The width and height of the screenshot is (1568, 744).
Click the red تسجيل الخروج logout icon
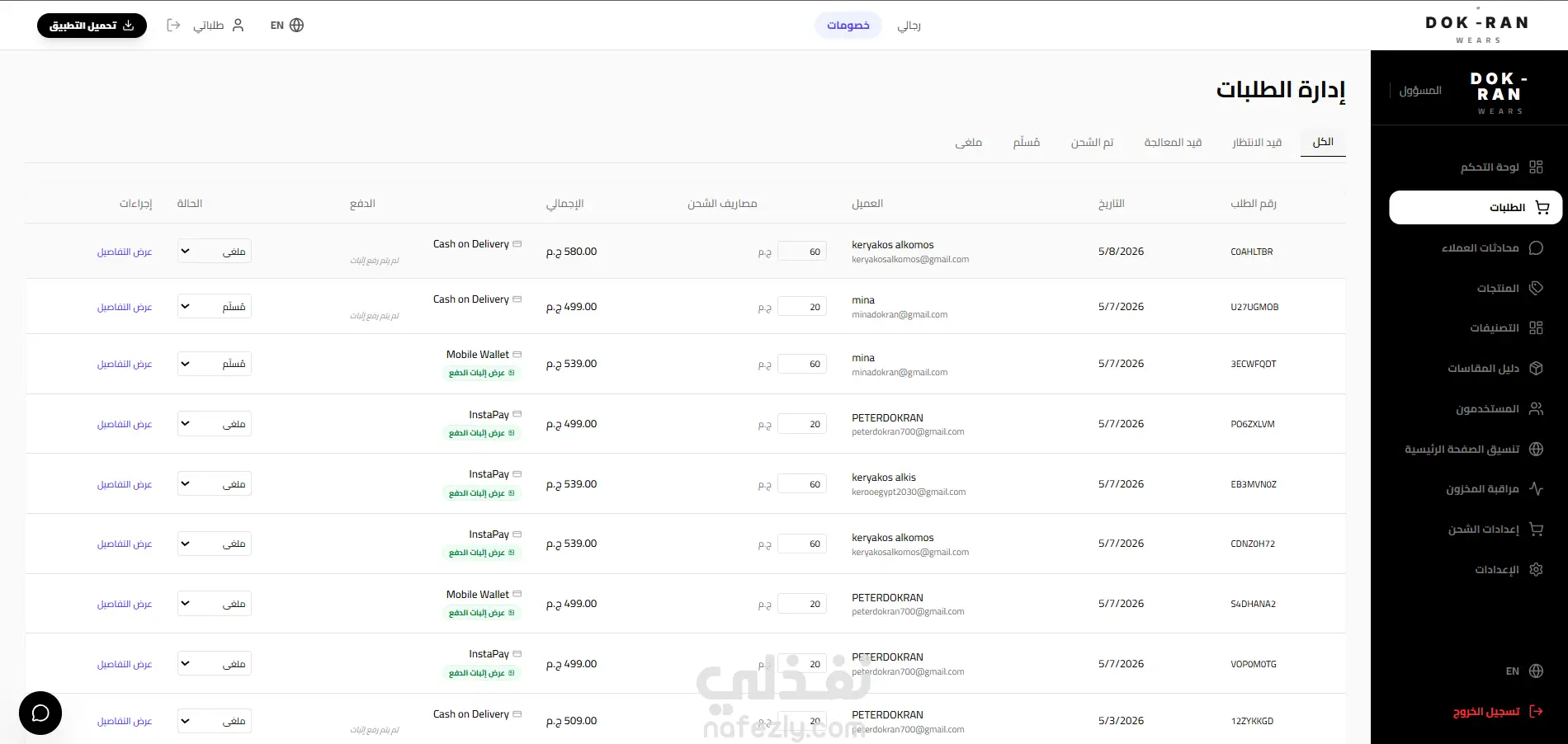coord(1536,711)
